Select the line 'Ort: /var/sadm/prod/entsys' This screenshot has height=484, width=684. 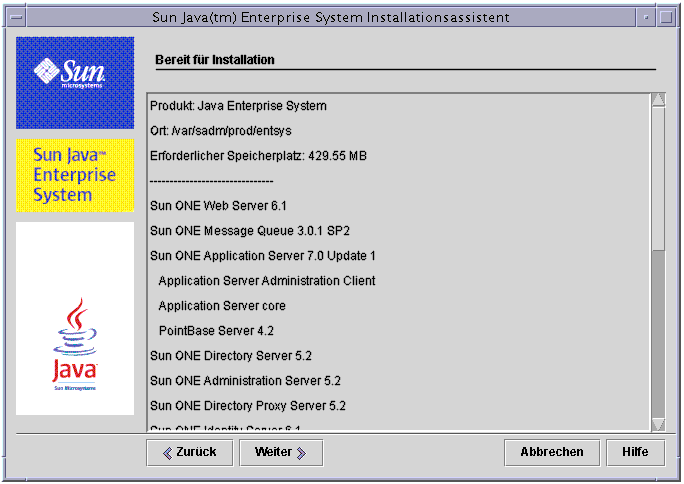(x=221, y=131)
